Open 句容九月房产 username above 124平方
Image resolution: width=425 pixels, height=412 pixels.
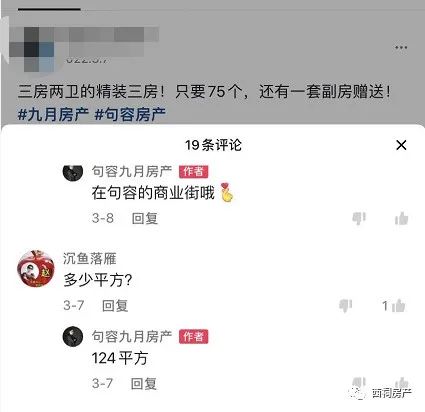pyautogui.click(x=132, y=336)
